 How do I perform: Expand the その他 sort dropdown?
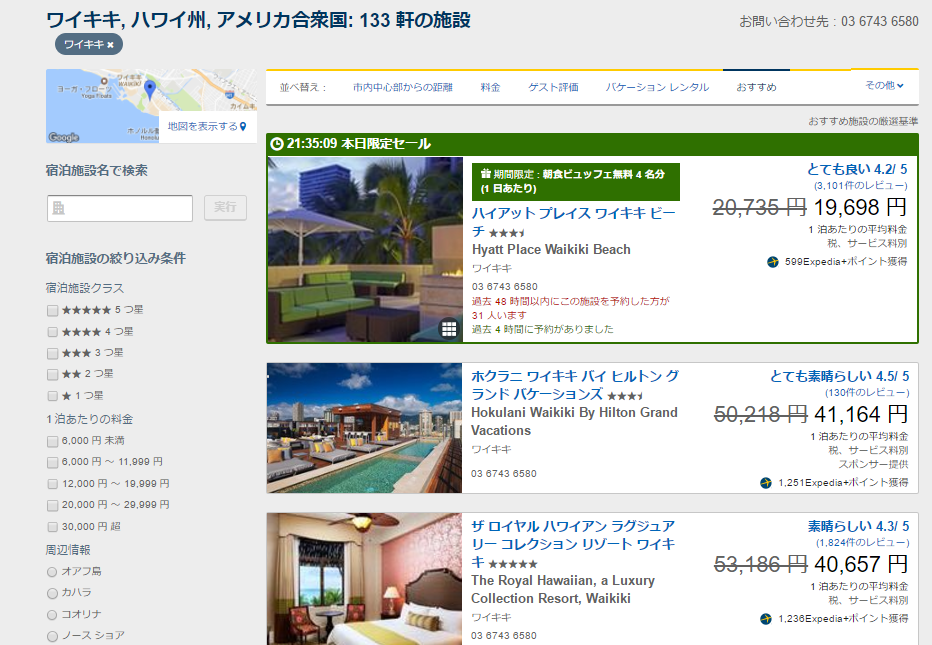(884, 86)
